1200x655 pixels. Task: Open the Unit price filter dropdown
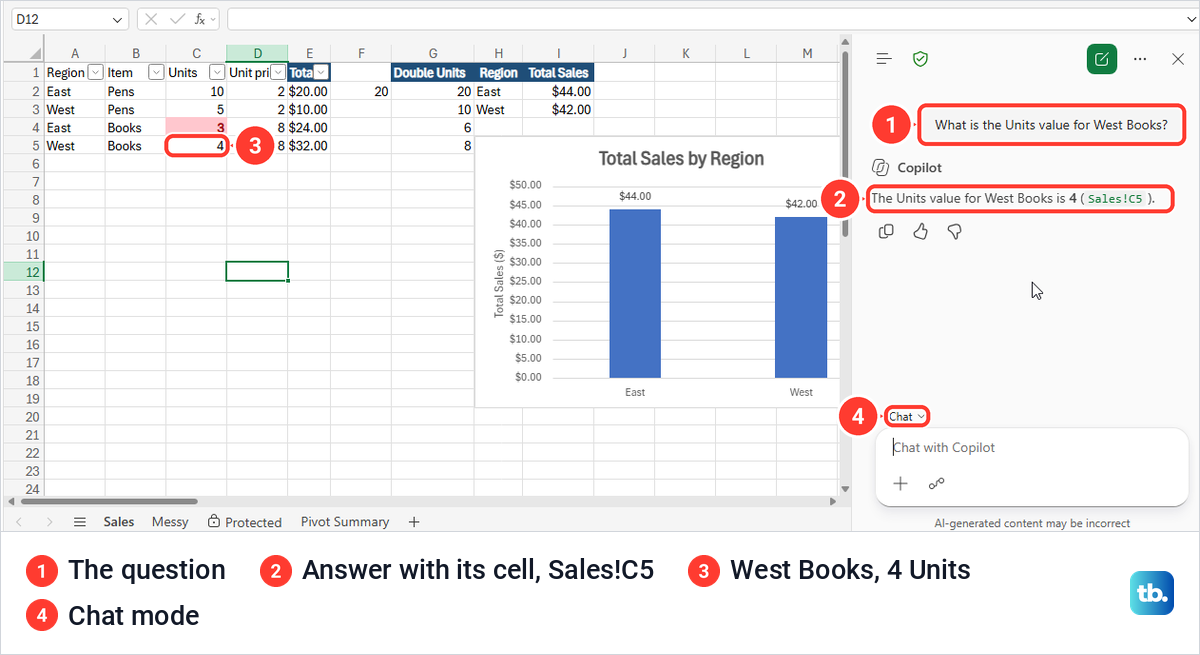tap(278, 72)
